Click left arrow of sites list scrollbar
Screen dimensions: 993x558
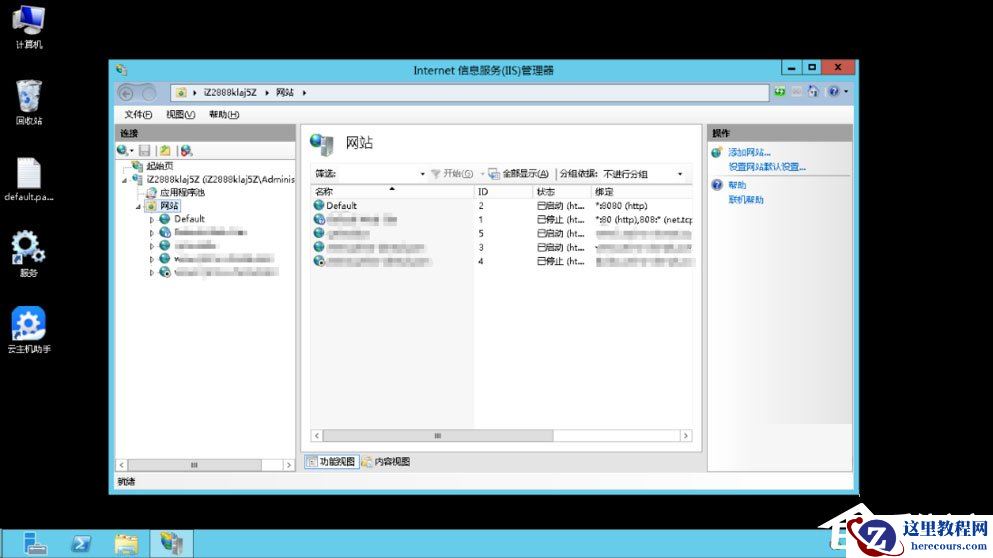point(317,436)
